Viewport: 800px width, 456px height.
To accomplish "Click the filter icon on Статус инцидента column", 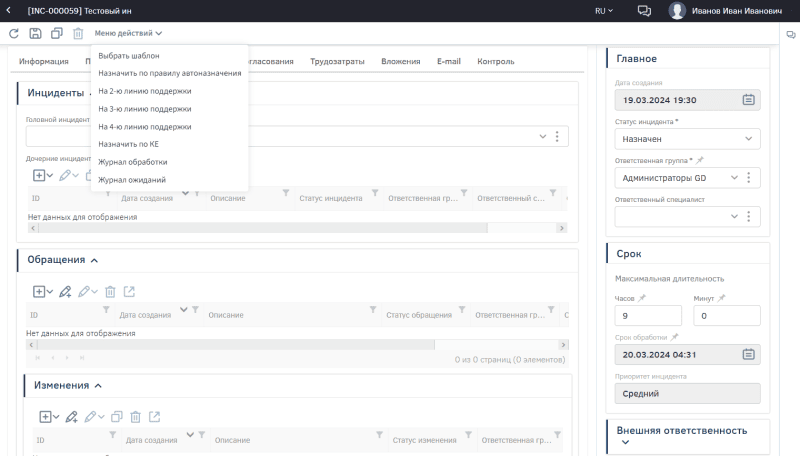I will [x=375, y=192].
